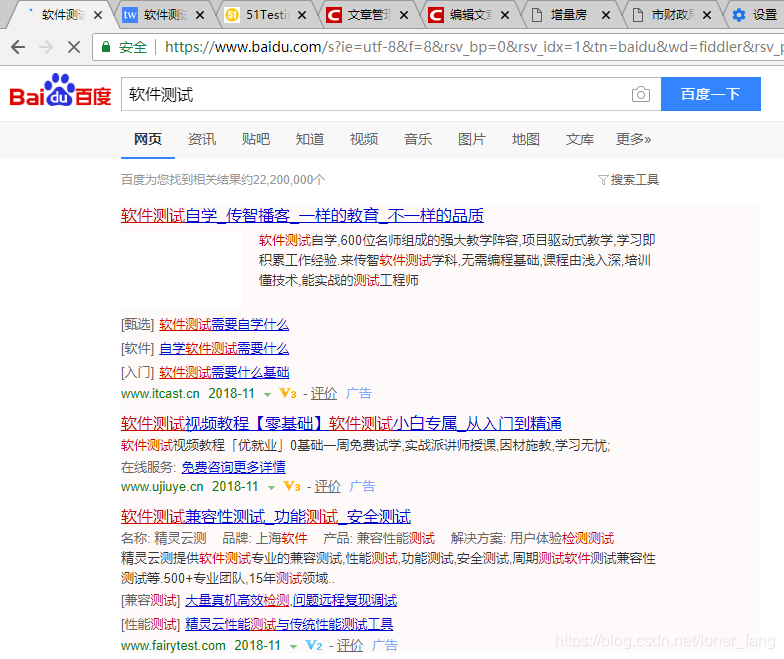Click 评价 on the www.itcast.cn result
This screenshot has height=659, width=784.
pos(324,394)
